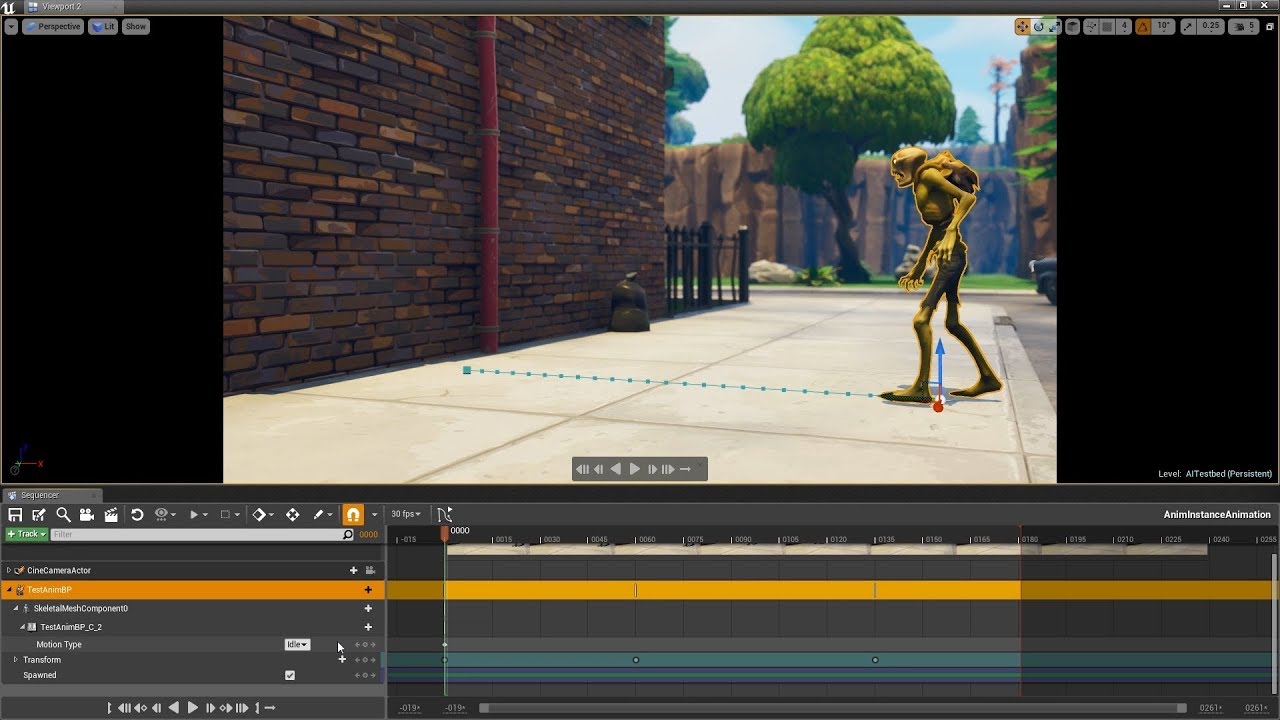Toggle the auto-key four-arrow icon
Screen dimensions: 1280x720
[292, 515]
